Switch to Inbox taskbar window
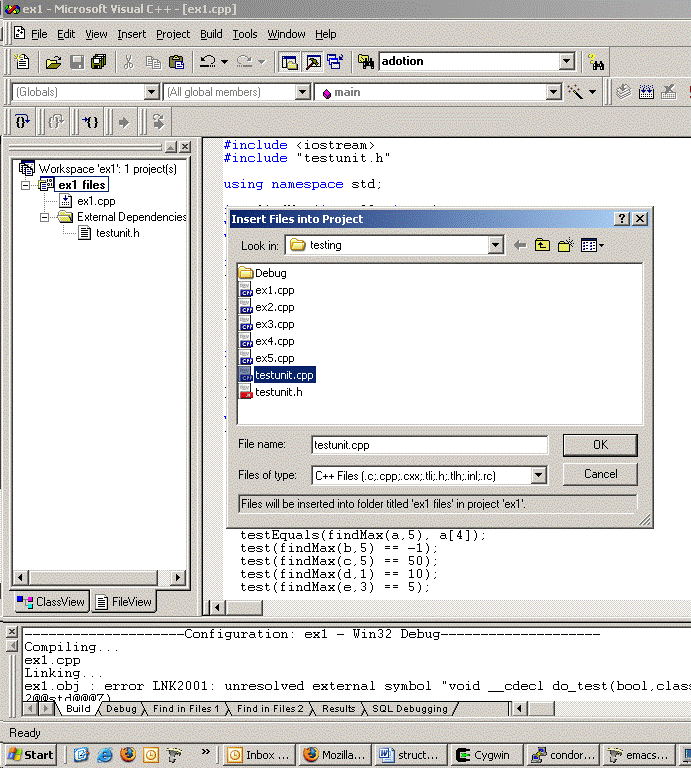The image size is (691, 768). (260, 755)
